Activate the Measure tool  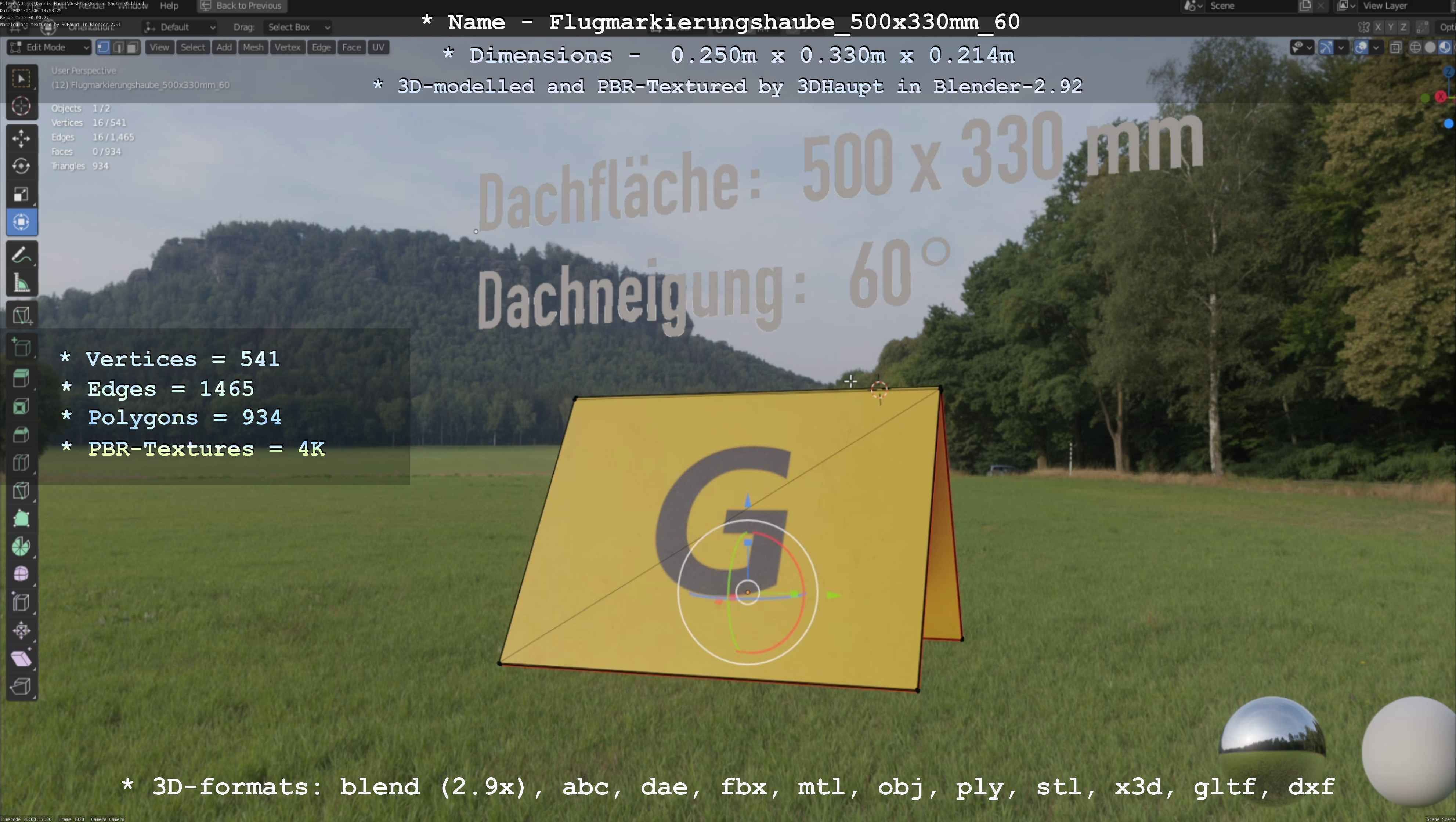tap(21, 283)
